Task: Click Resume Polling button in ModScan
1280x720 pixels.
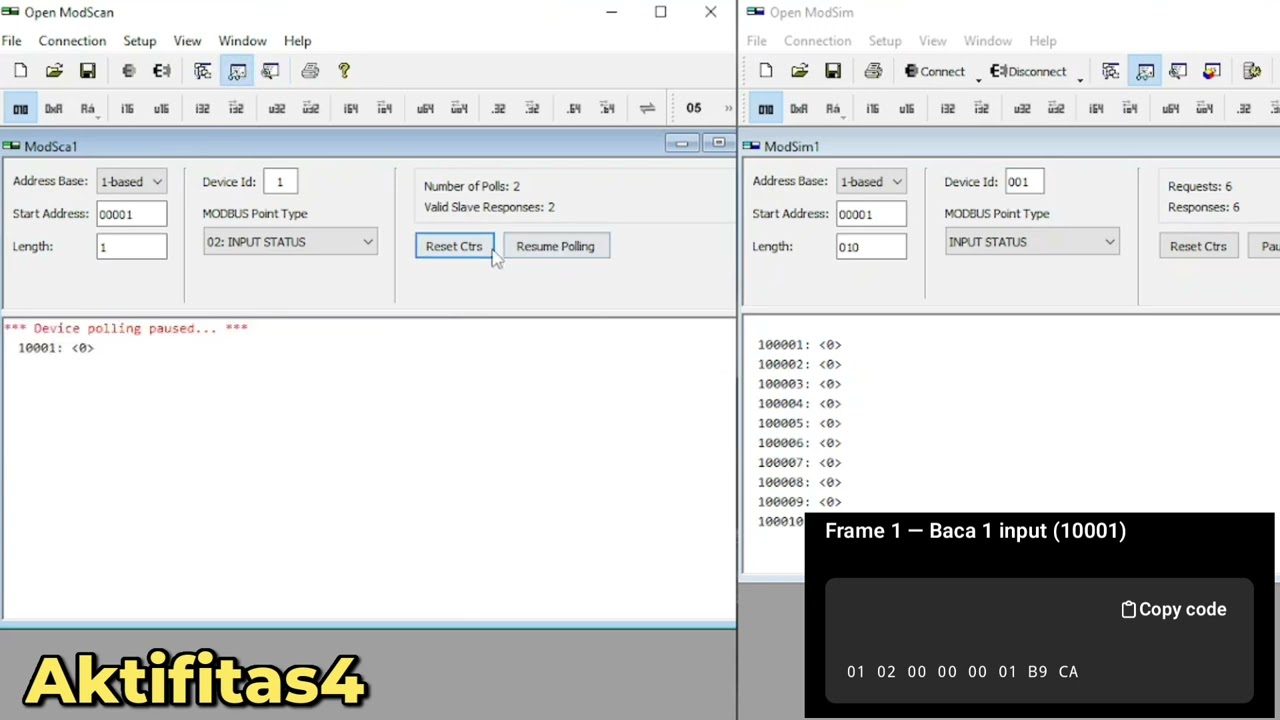Action: (555, 246)
